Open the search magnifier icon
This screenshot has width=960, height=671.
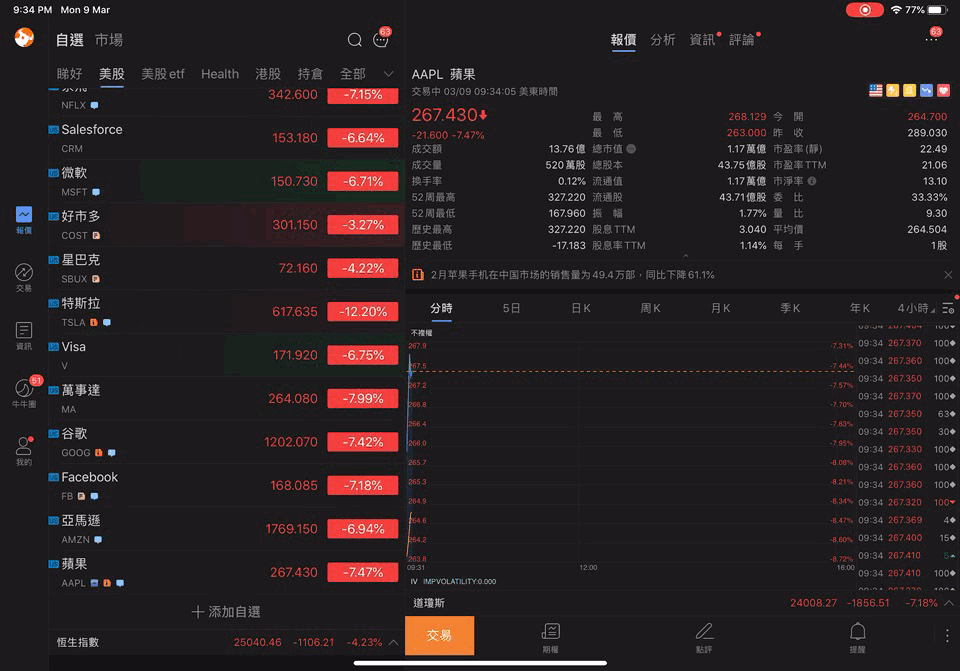pos(354,40)
